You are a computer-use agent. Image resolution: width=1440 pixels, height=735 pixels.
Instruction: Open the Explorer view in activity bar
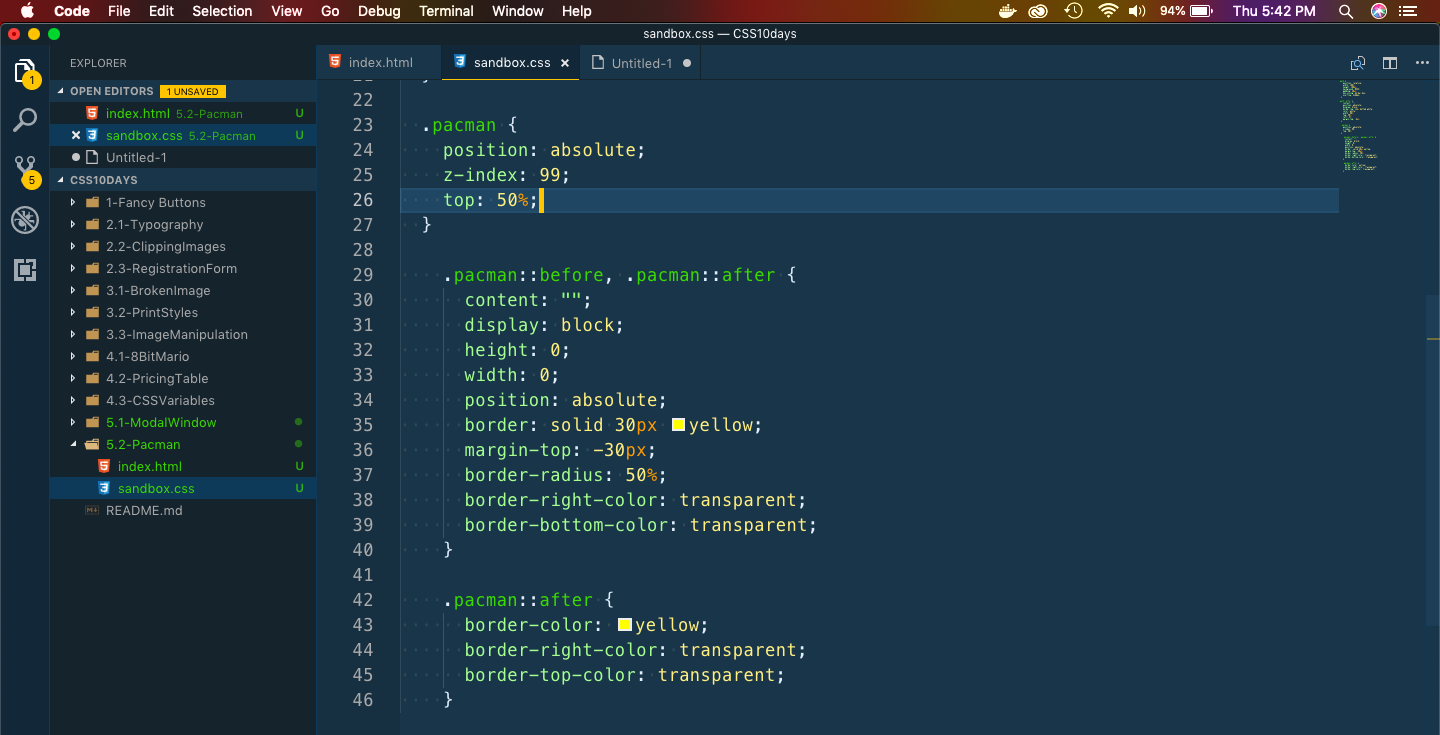(25, 72)
